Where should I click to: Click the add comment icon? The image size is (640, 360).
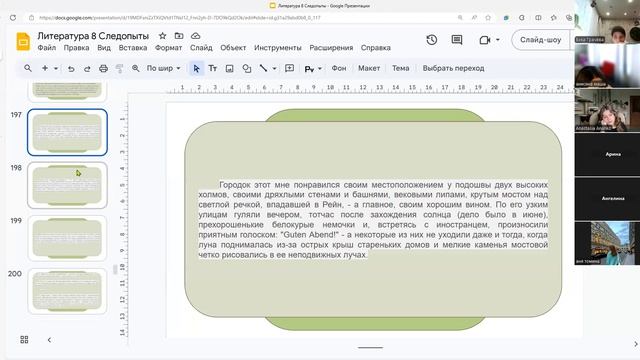289,68
